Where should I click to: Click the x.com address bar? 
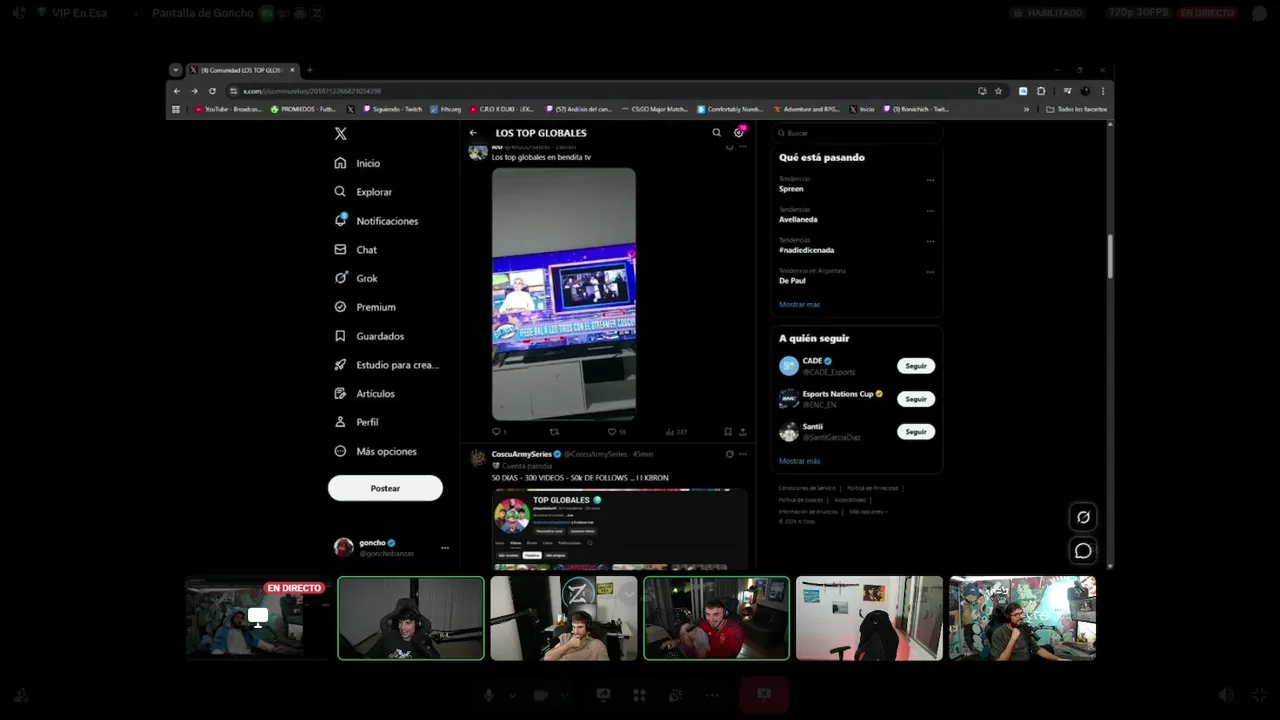point(600,91)
